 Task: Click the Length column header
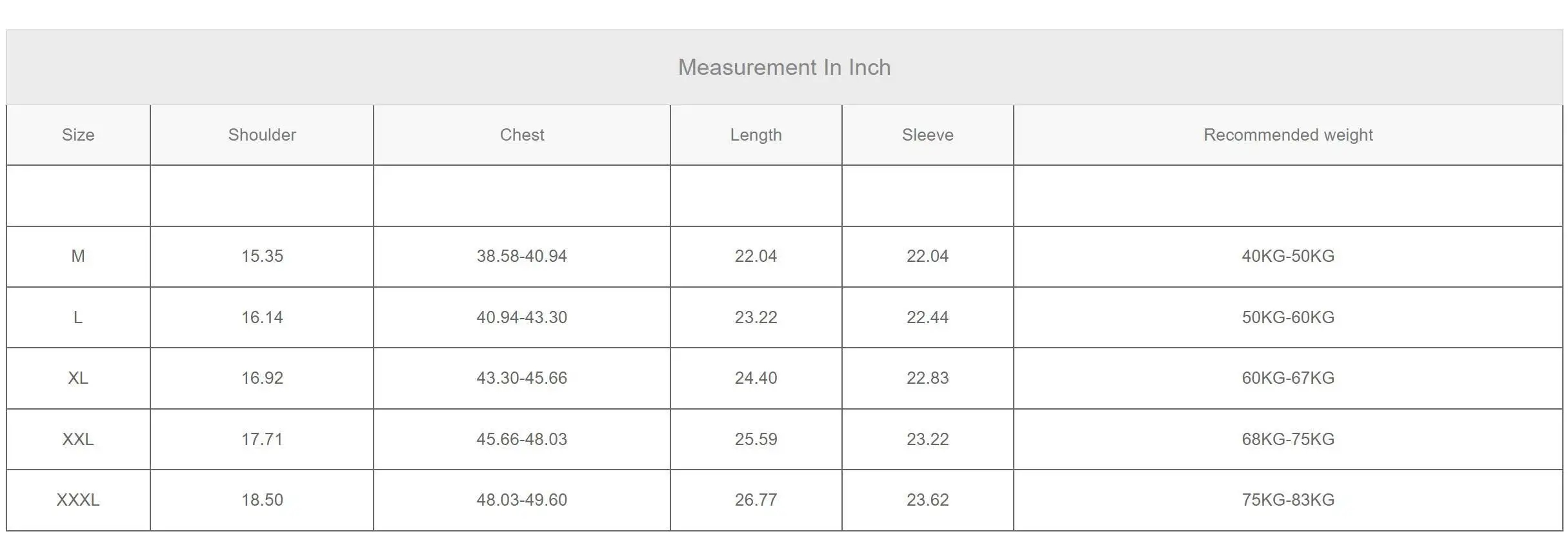[756, 135]
